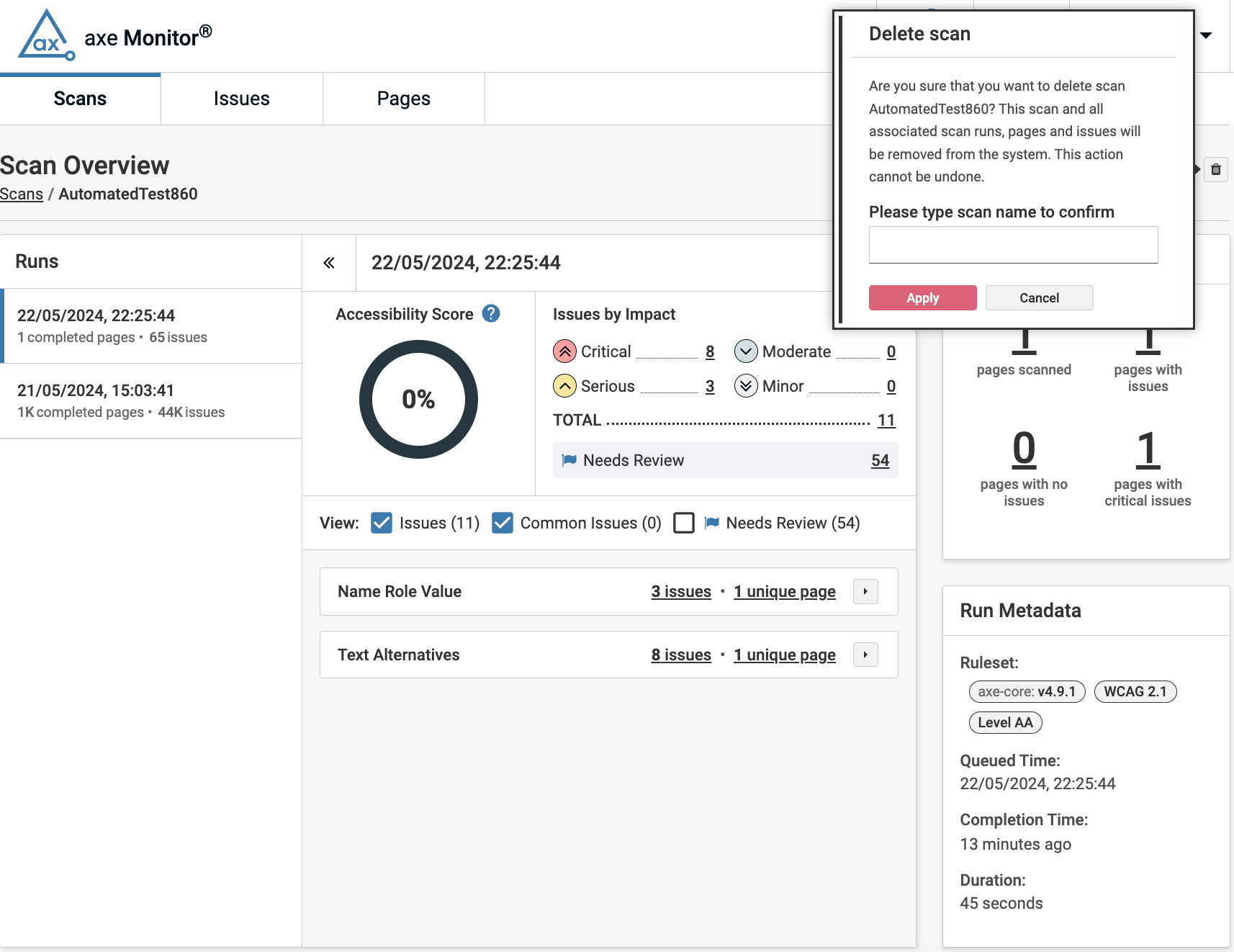Open the top-right user dropdown arrow
The width and height of the screenshot is (1234, 952).
[1206, 35]
